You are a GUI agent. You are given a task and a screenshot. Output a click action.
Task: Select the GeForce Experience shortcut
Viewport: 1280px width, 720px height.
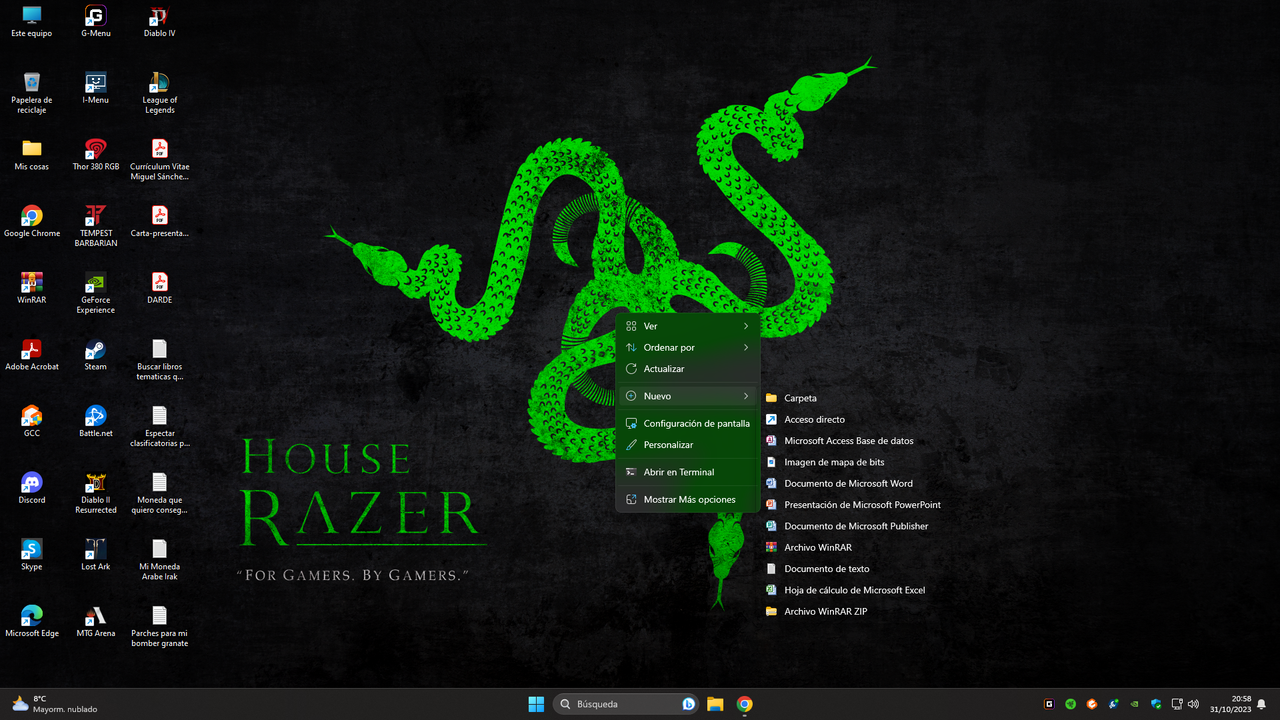click(x=96, y=292)
